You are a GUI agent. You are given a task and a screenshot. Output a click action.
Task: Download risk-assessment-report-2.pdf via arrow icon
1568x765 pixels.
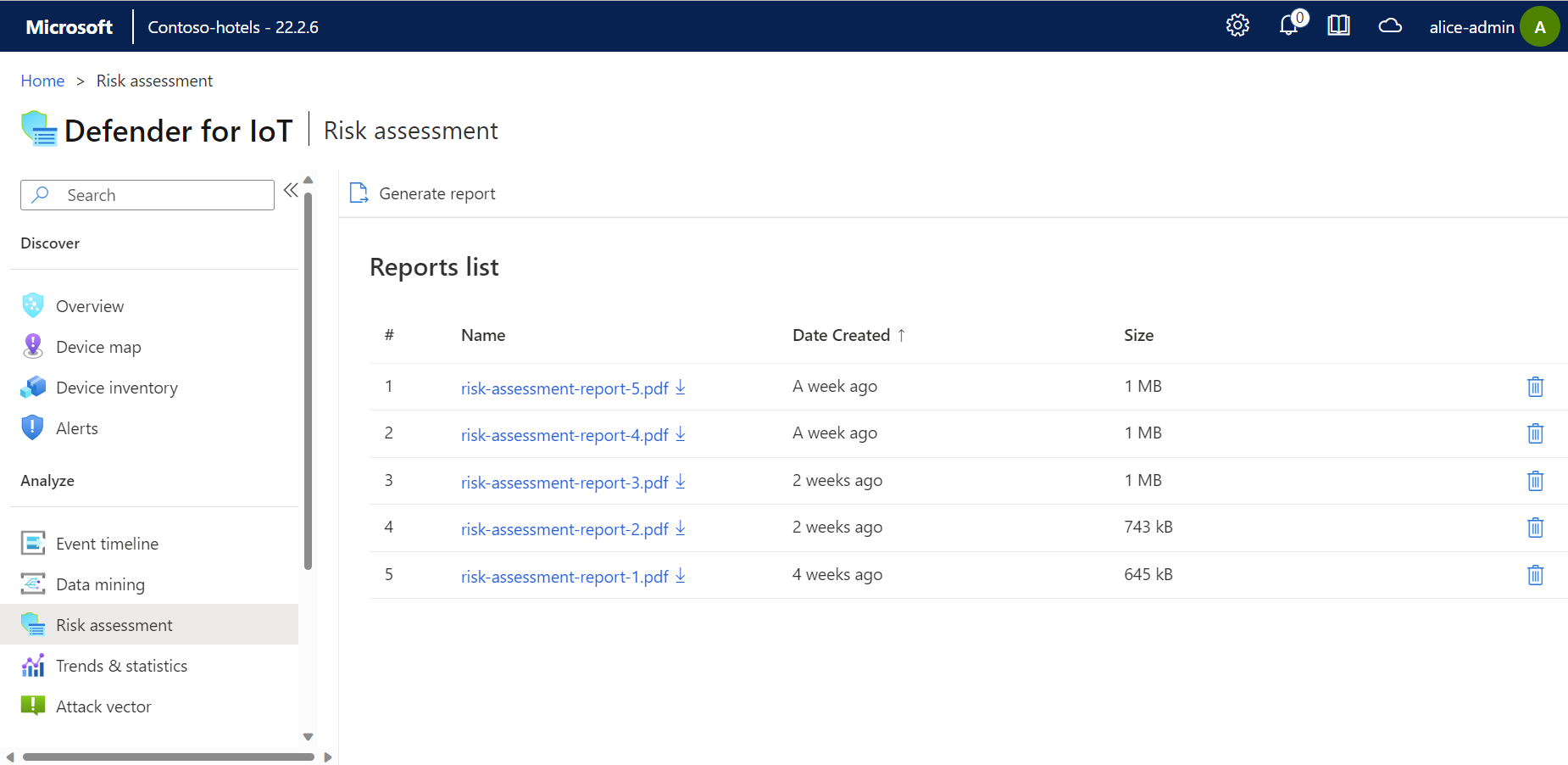tap(681, 528)
